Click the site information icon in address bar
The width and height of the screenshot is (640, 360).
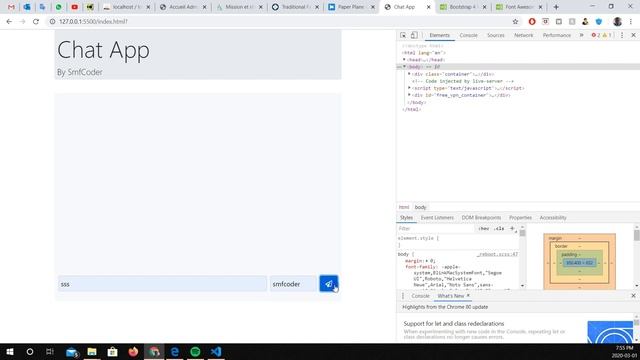(x=52, y=22)
